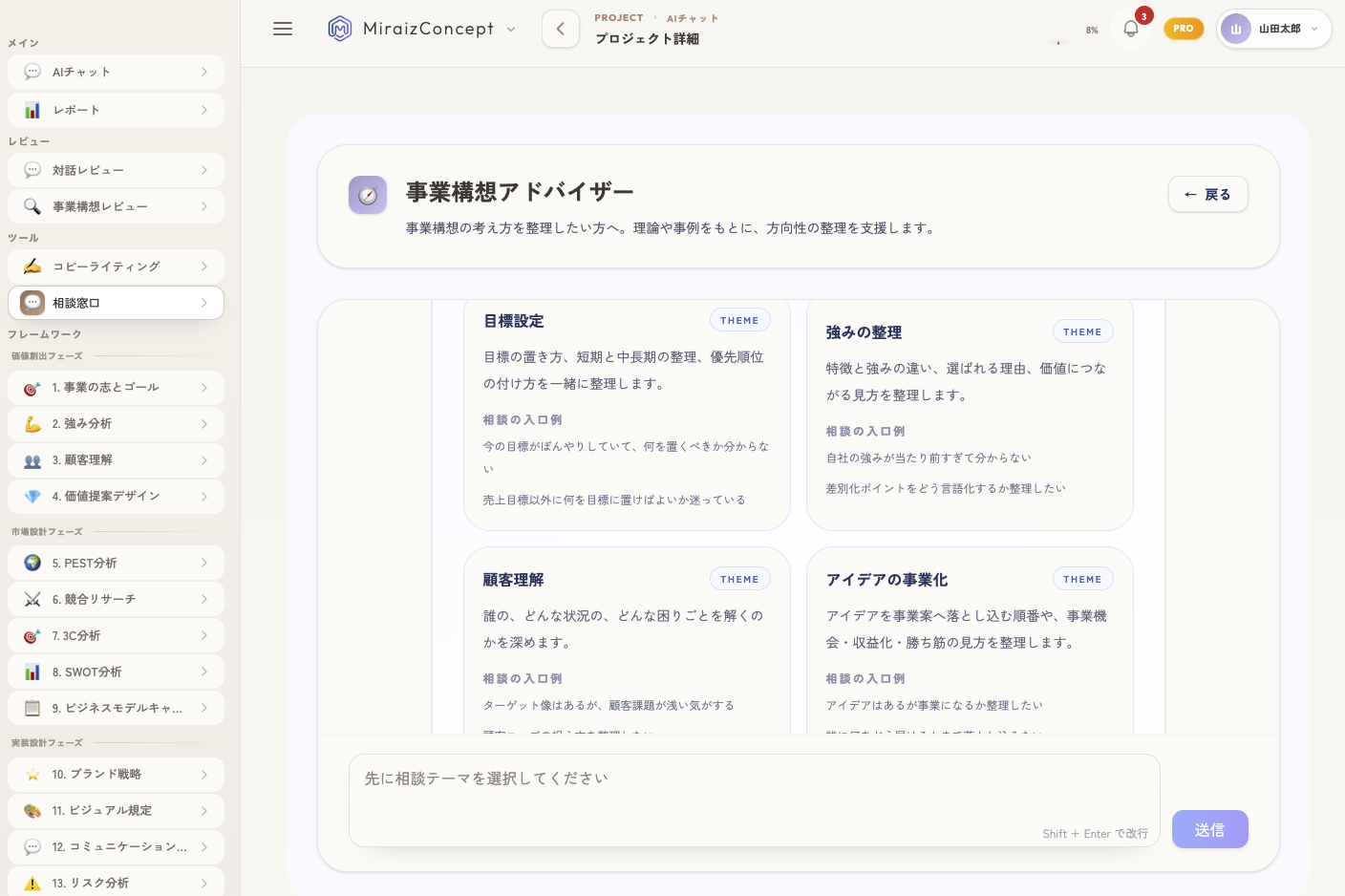
Task: Open the ビジュアル規定 palette icon
Action: (x=32, y=810)
